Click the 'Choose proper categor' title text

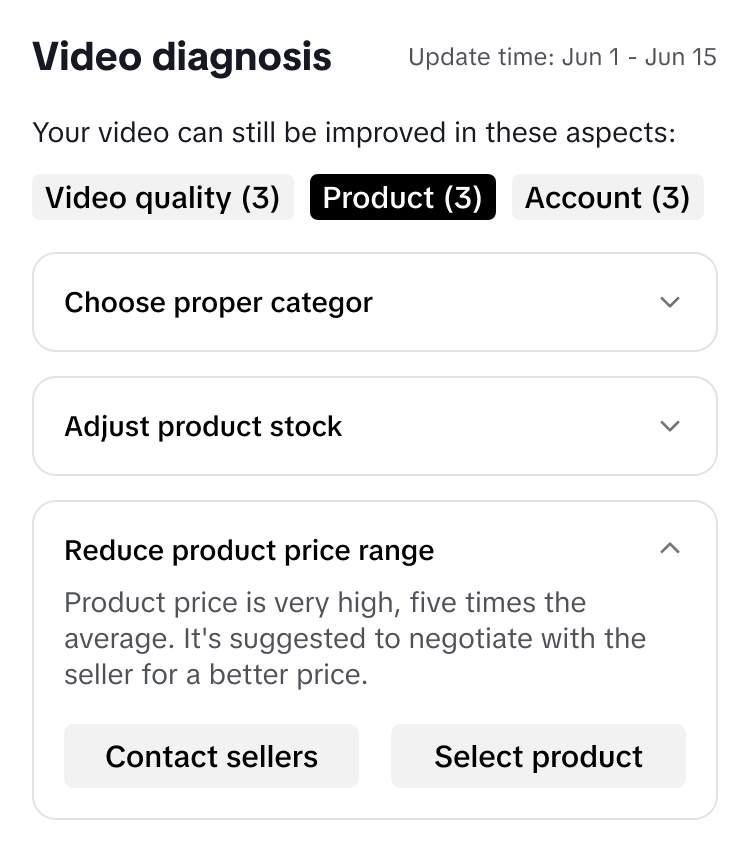coord(218,303)
